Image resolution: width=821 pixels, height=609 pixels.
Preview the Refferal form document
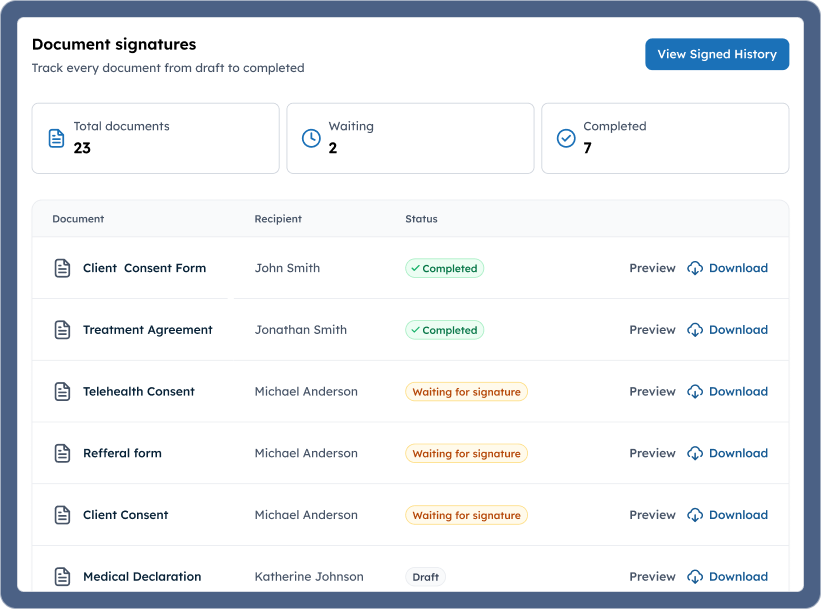click(x=652, y=453)
